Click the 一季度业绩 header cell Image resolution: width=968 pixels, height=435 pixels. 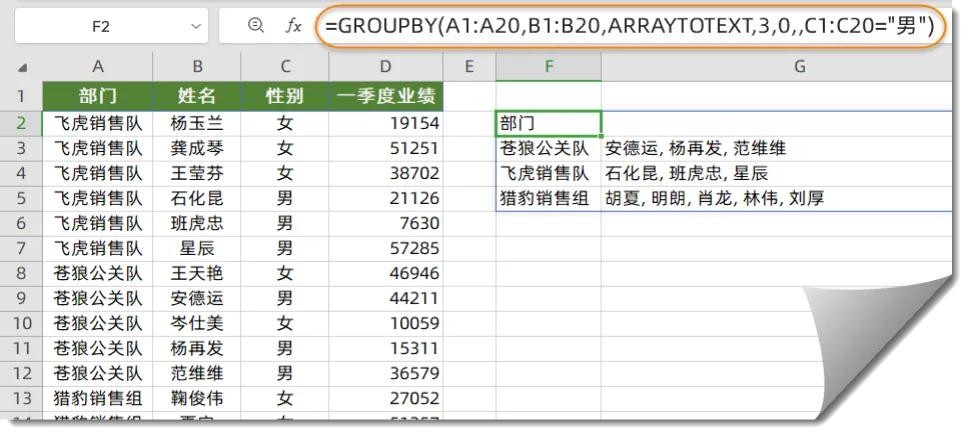click(x=386, y=97)
